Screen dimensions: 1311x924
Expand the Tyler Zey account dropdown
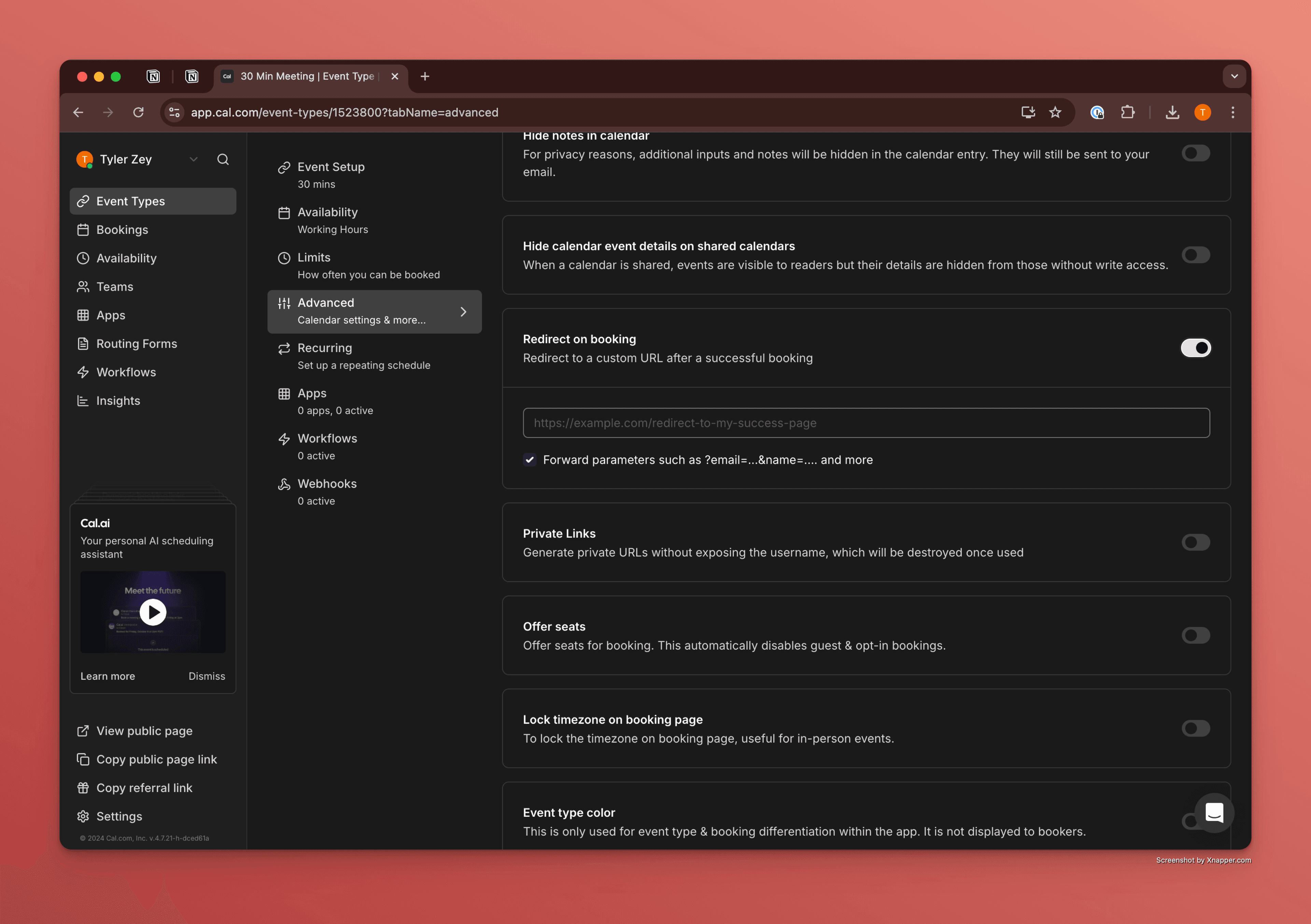(x=194, y=159)
